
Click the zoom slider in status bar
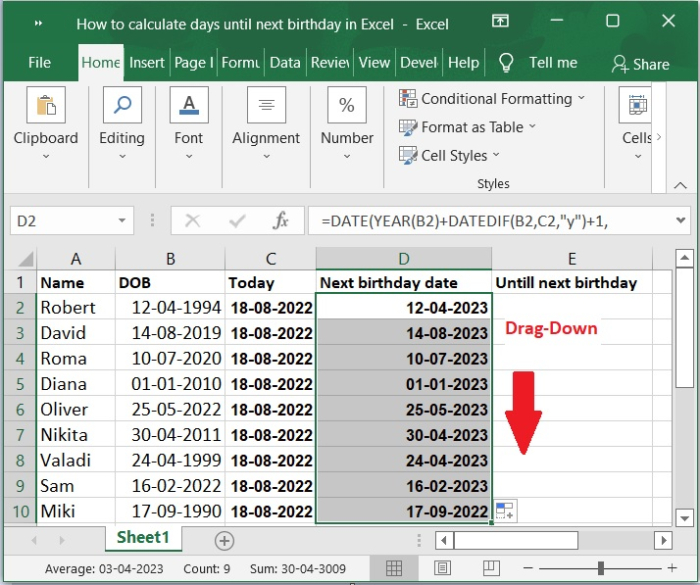(600, 569)
